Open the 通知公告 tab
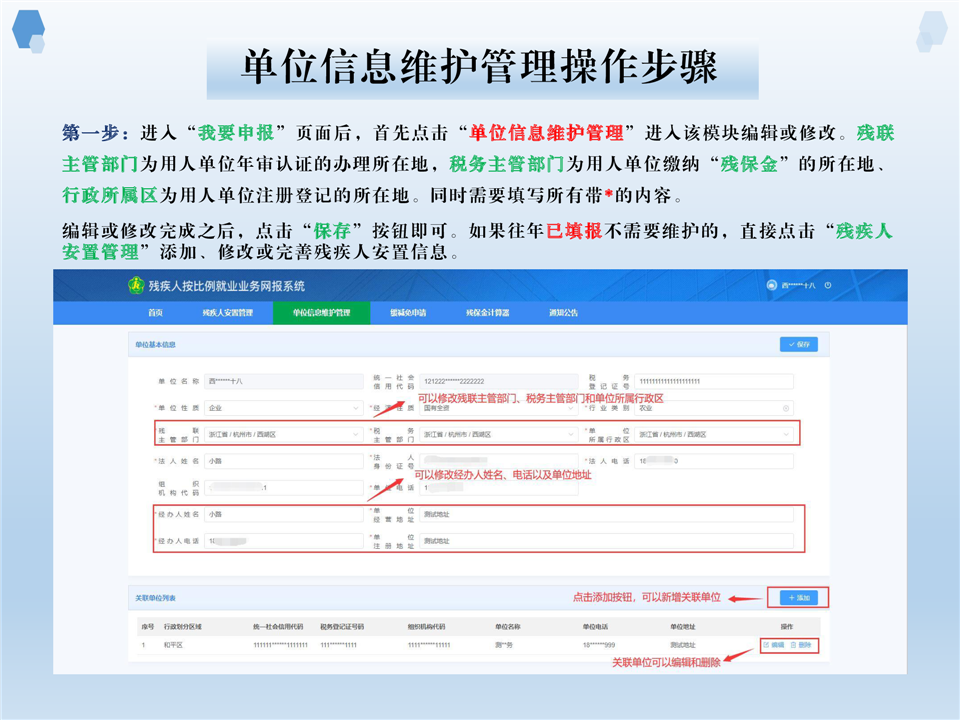 coord(563,313)
